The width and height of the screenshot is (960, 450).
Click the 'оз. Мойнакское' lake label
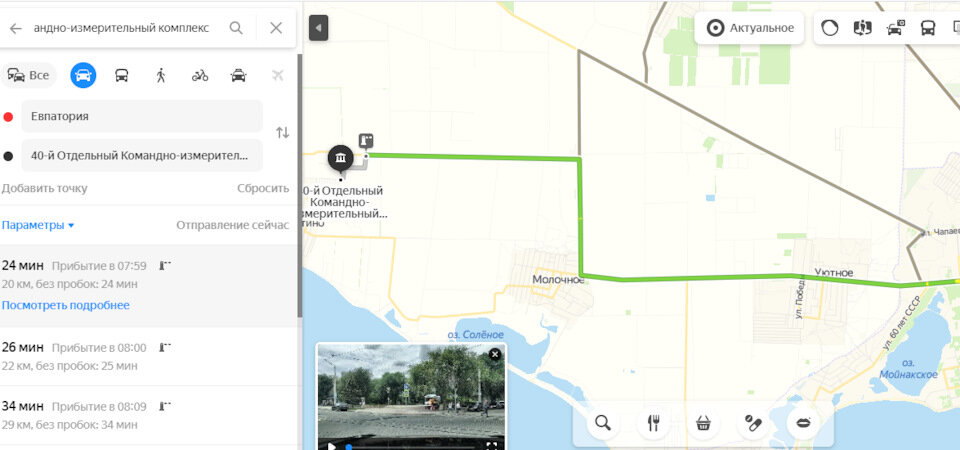909,369
